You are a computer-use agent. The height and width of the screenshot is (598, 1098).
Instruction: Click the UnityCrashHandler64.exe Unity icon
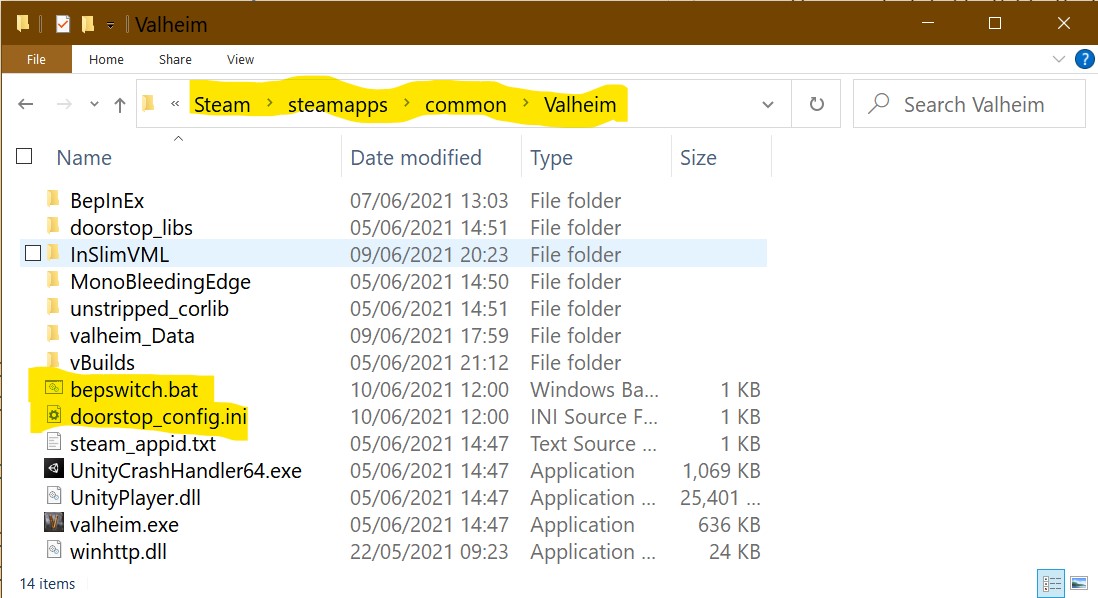pos(54,469)
